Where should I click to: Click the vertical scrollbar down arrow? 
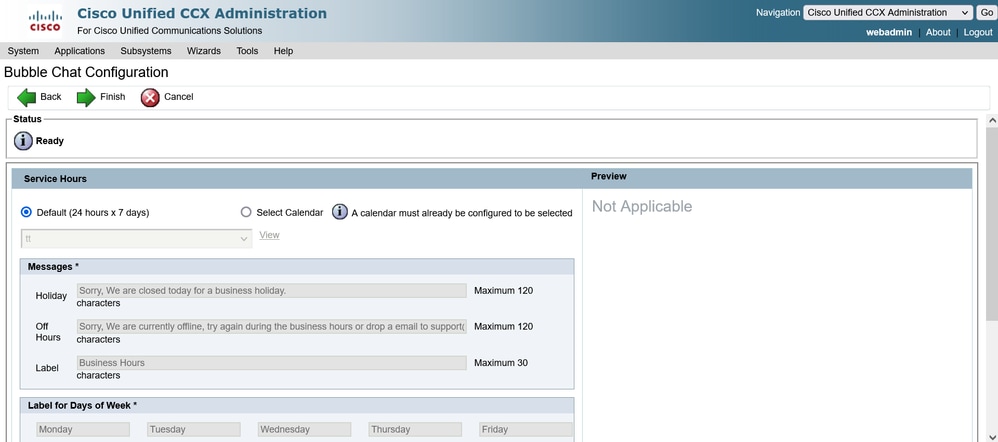click(992, 437)
